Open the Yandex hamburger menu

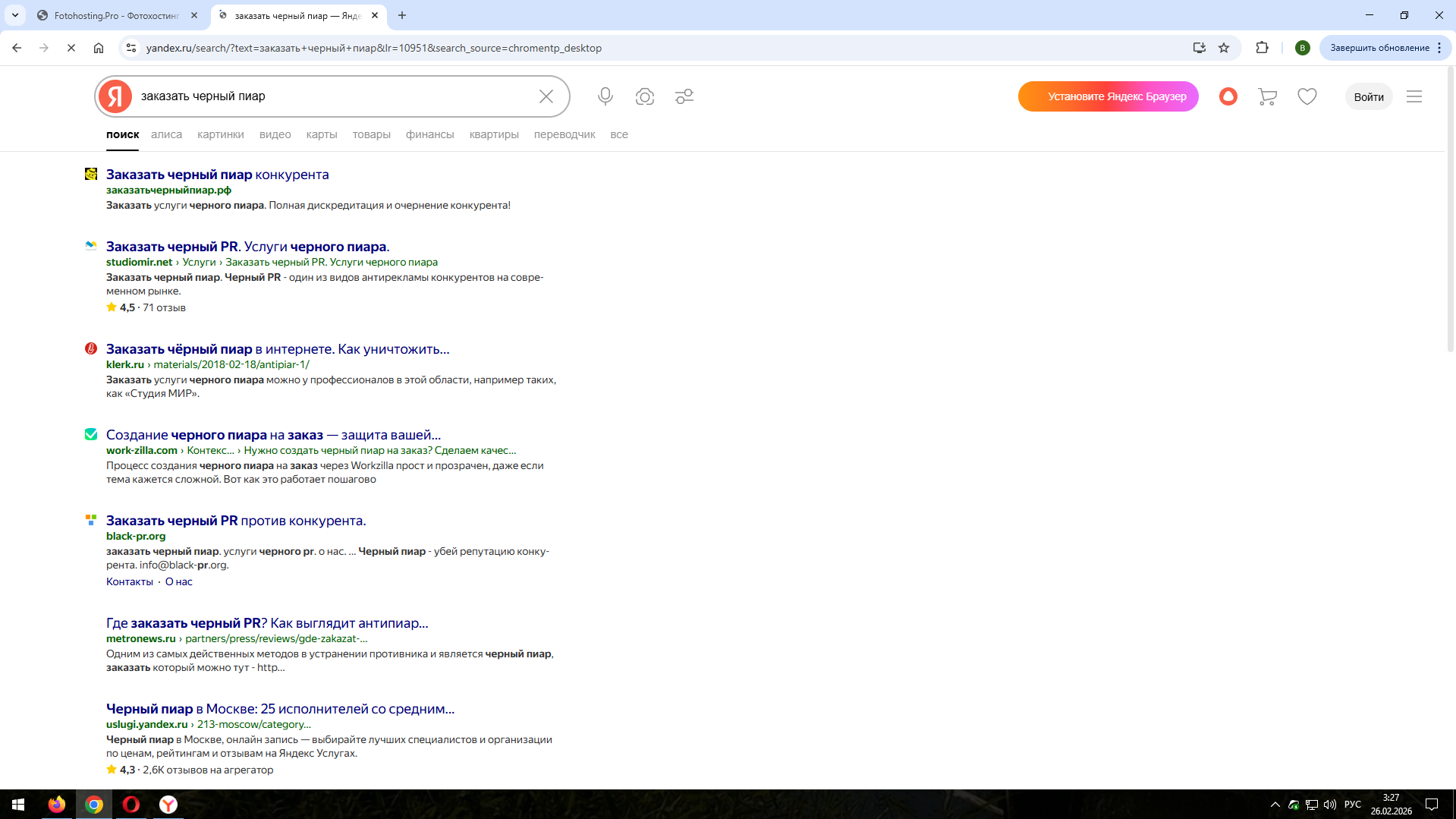[1414, 96]
